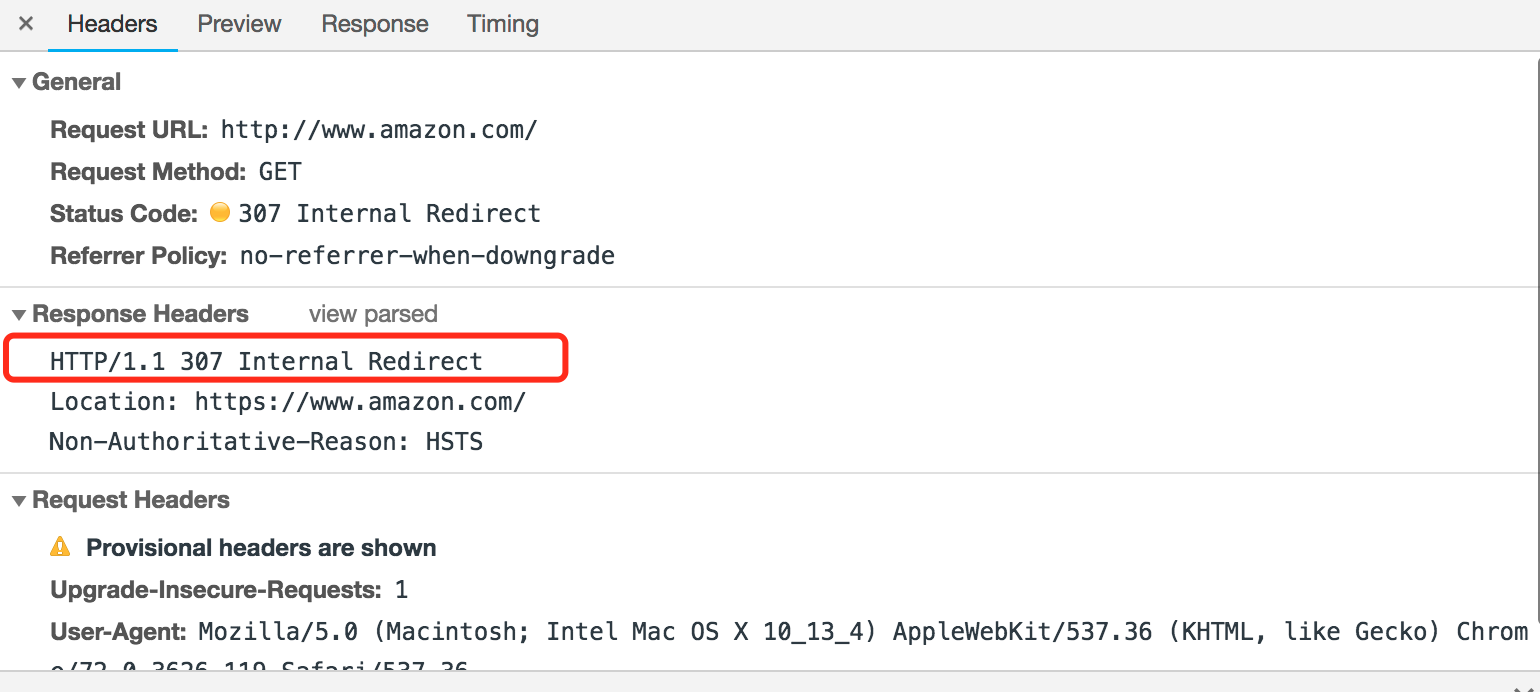Open the Timing tab
This screenshot has height=692, width=1540.
(x=502, y=24)
